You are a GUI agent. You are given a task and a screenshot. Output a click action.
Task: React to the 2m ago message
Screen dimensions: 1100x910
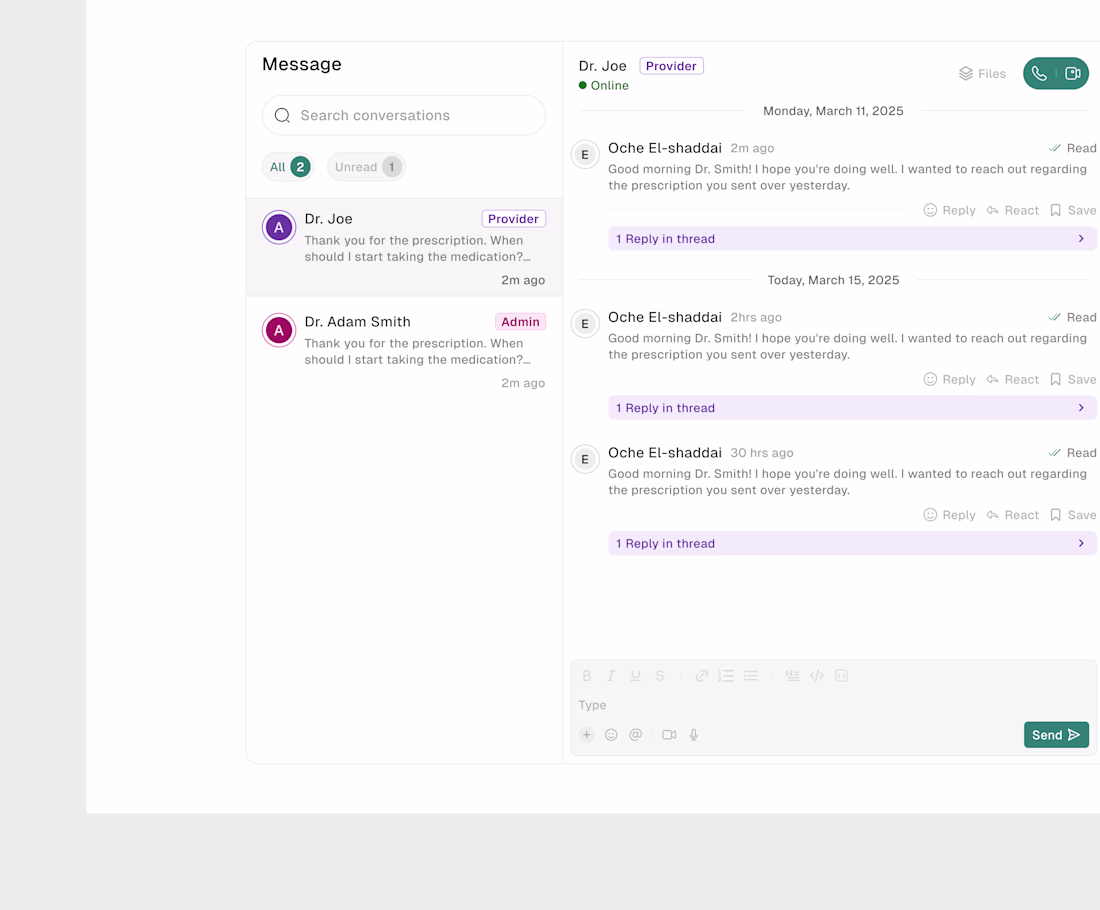tap(1012, 210)
